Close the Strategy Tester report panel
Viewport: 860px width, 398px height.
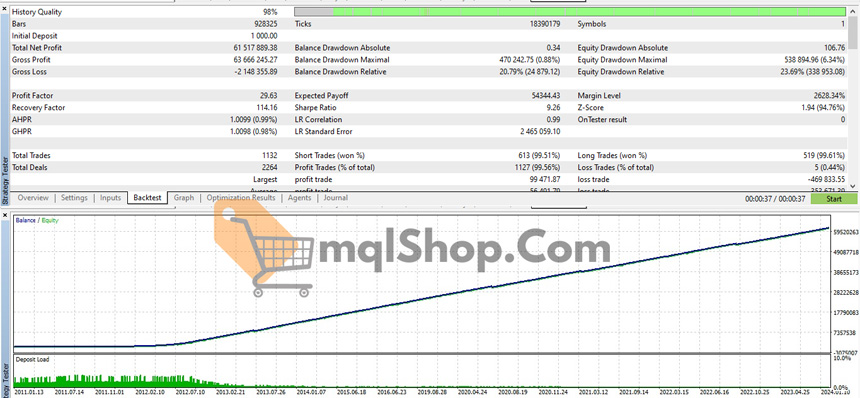click(4, 9)
